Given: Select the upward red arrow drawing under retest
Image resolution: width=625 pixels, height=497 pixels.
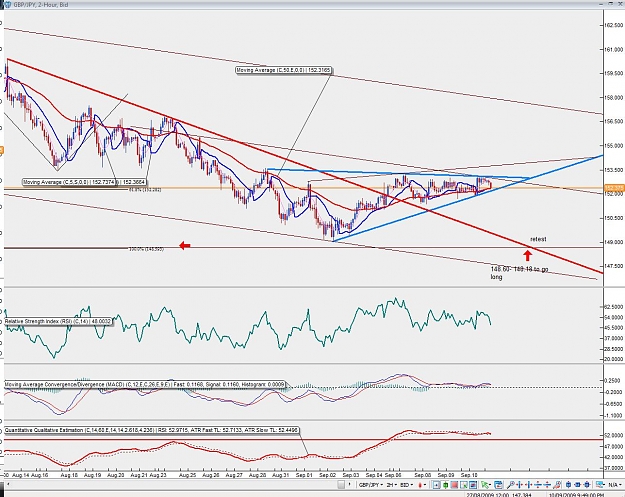Looking at the screenshot, I should click(x=527, y=255).
